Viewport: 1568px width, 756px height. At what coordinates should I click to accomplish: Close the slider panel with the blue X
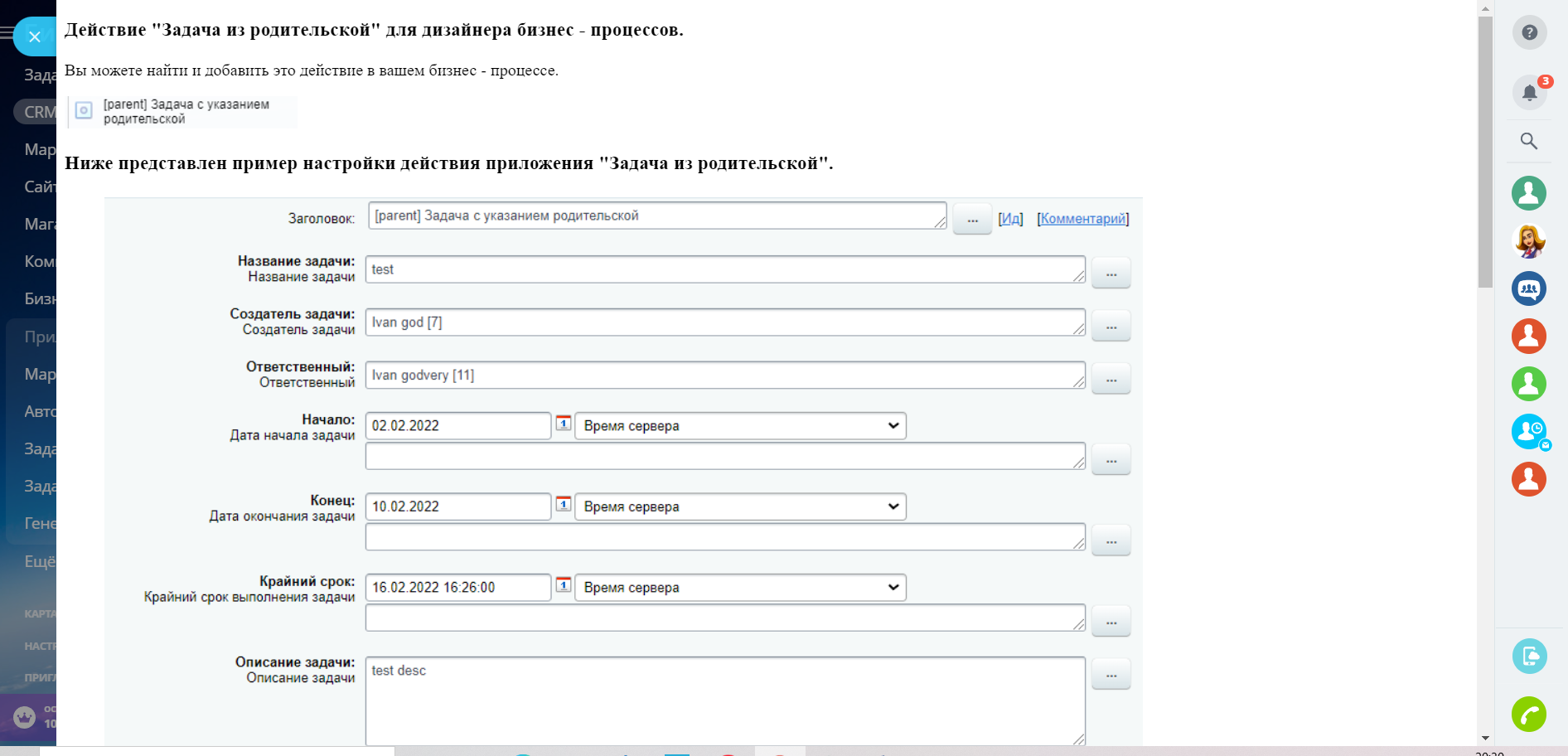pos(34,36)
